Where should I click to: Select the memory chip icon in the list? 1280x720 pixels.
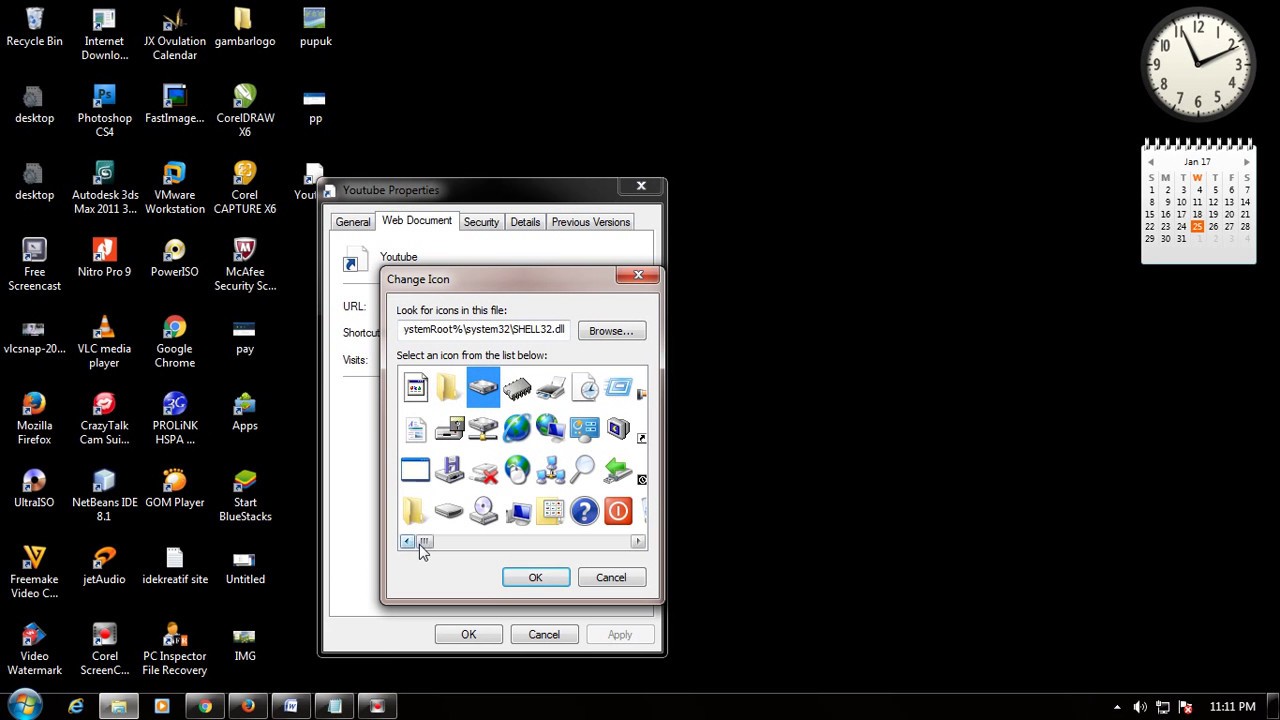(x=517, y=387)
